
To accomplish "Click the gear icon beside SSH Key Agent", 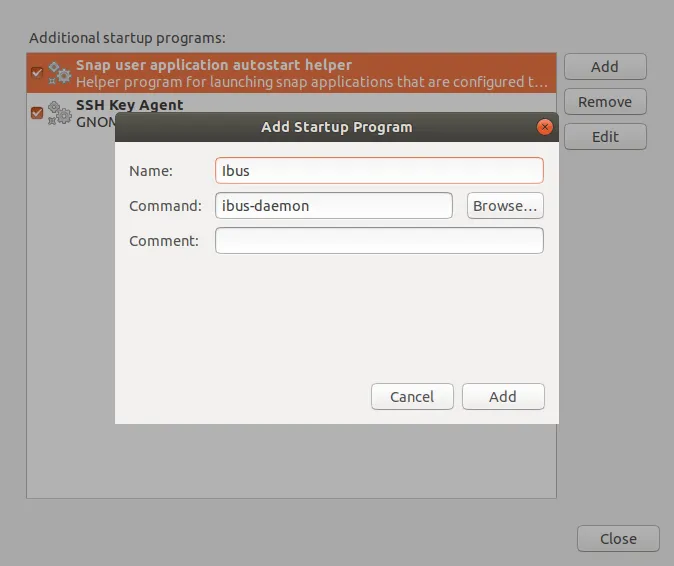I will coord(60,112).
